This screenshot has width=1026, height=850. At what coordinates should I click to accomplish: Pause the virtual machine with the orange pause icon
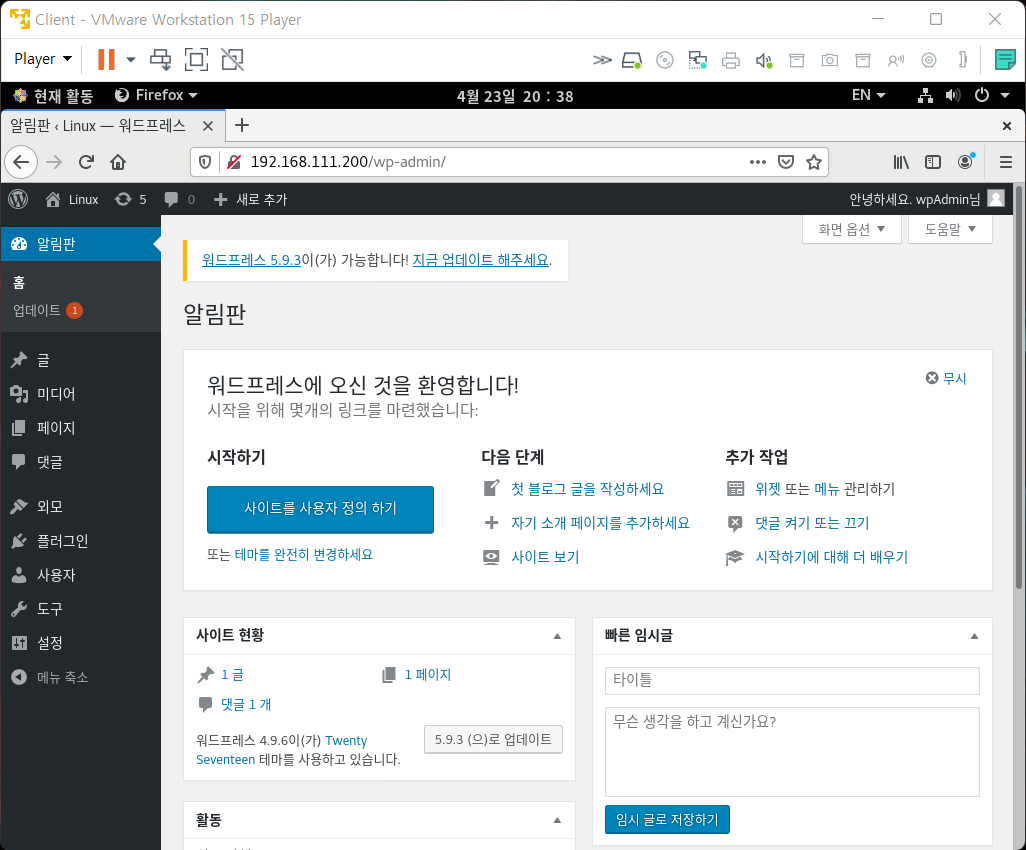click(x=106, y=60)
